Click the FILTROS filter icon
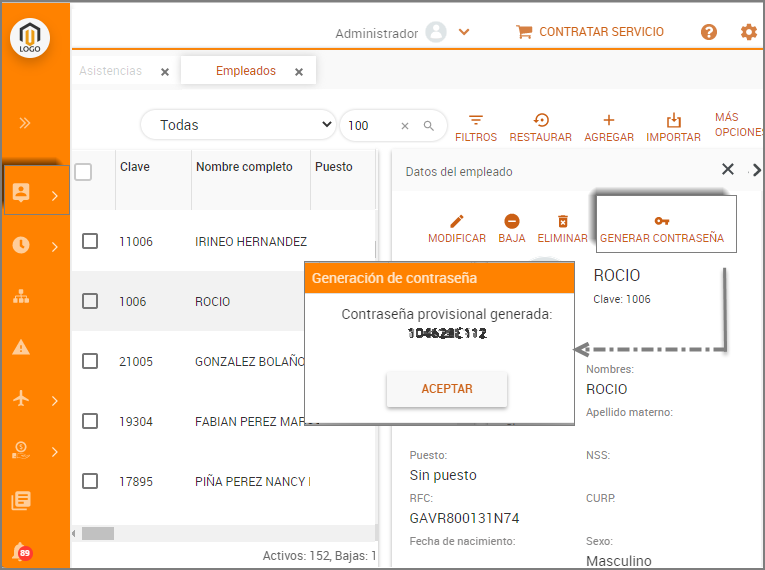 coord(476,120)
